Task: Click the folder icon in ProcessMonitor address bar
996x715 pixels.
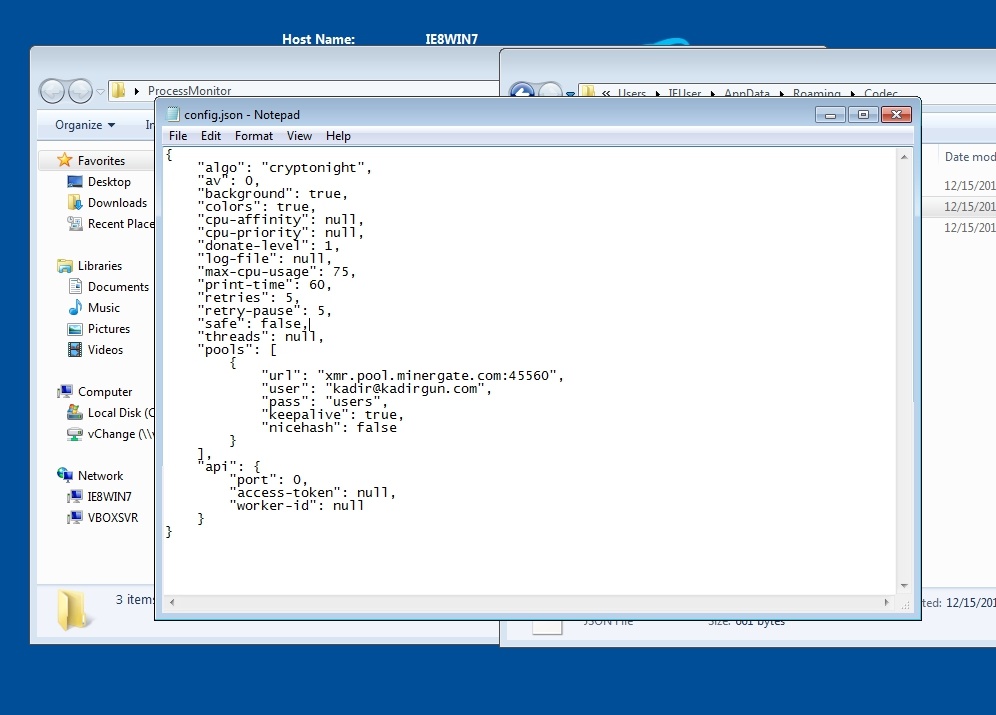Action: 118,91
